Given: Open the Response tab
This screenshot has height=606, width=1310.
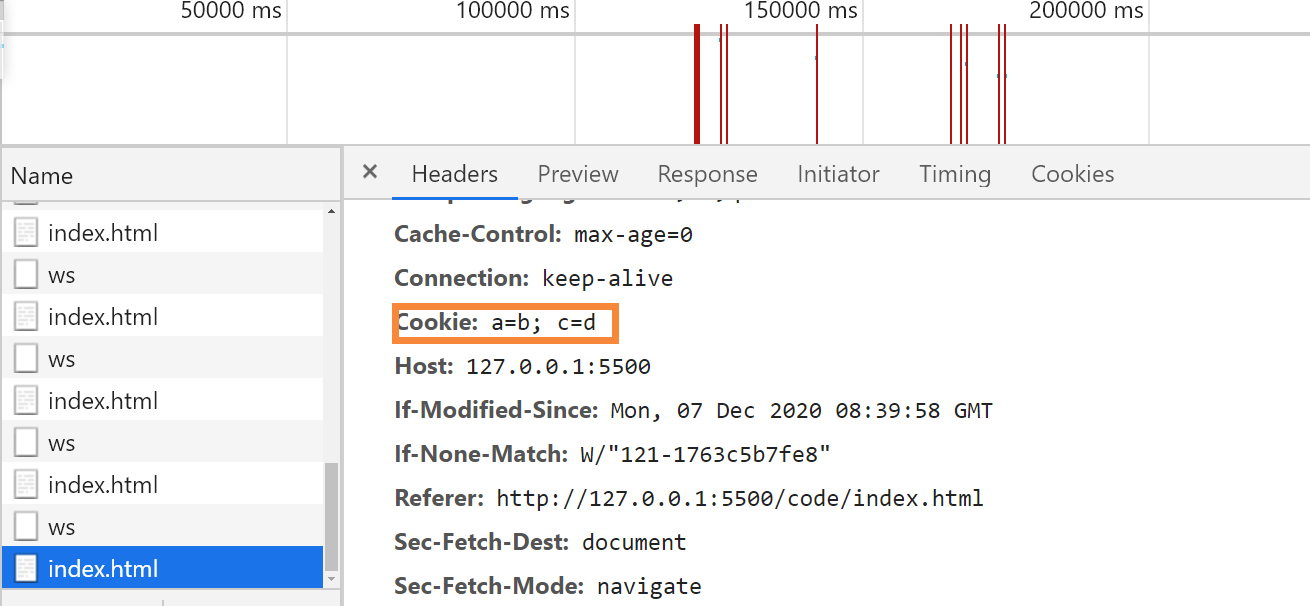Looking at the screenshot, I should pyautogui.click(x=707, y=174).
